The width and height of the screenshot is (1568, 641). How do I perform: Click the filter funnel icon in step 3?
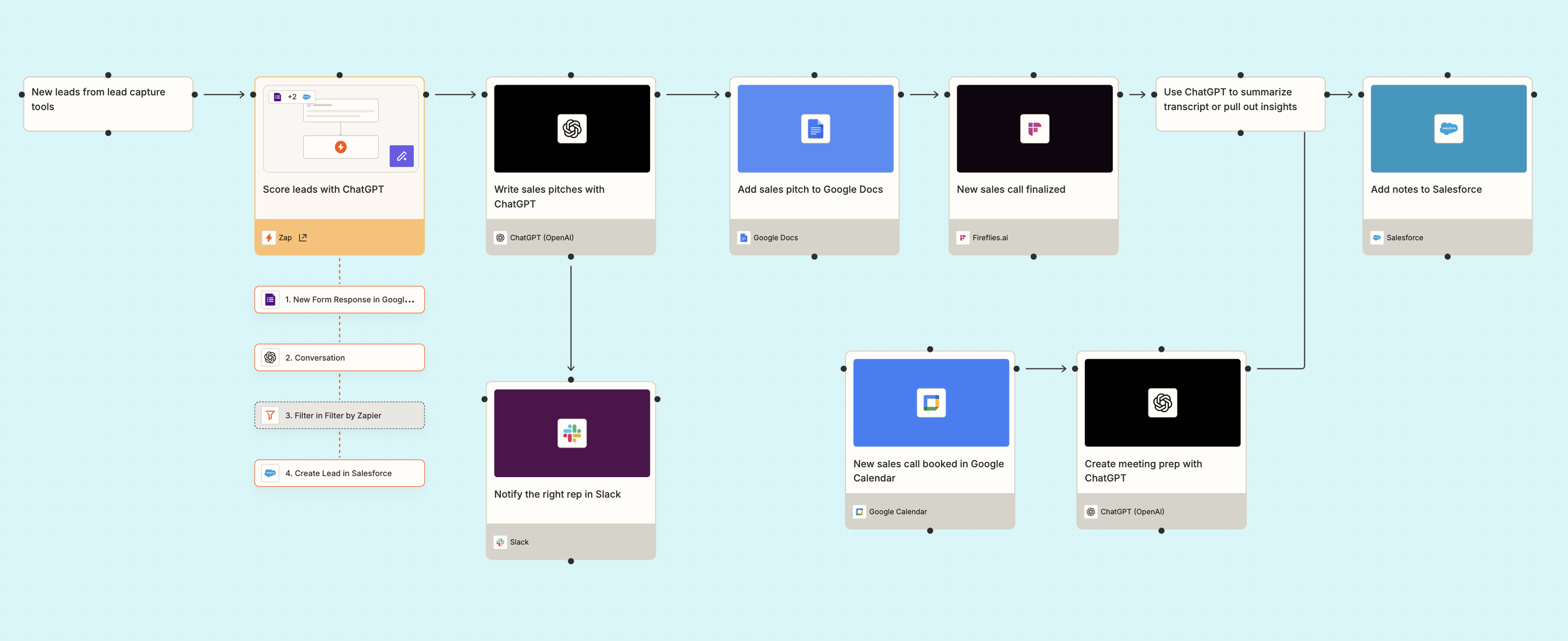270,415
